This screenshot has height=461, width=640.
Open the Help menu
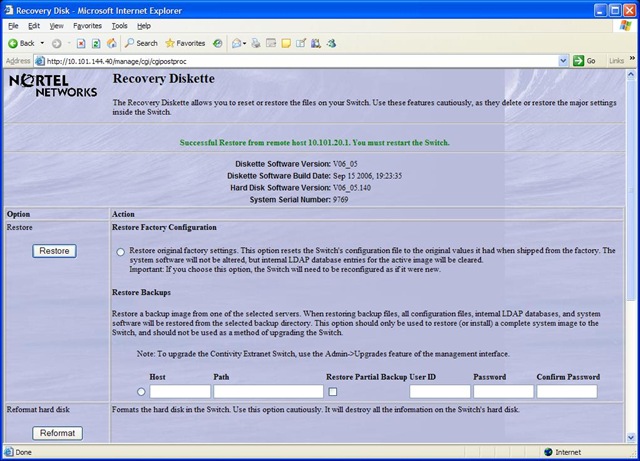[x=144, y=26]
